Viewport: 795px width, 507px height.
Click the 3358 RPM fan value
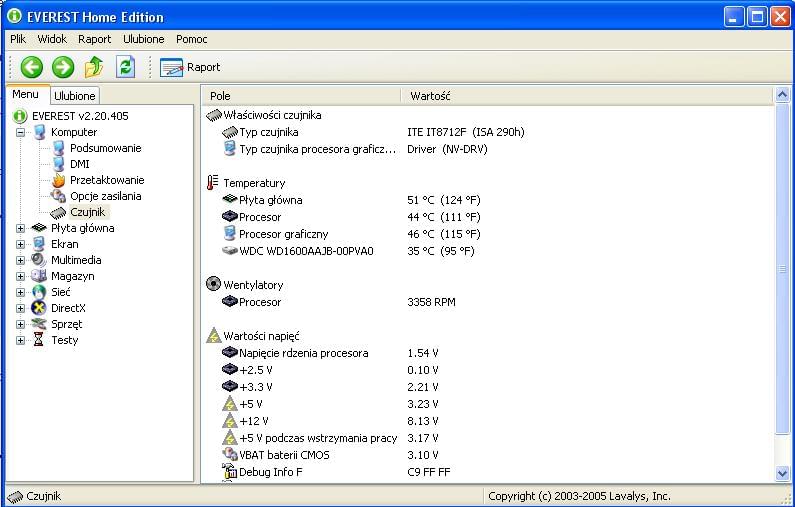point(431,302)
